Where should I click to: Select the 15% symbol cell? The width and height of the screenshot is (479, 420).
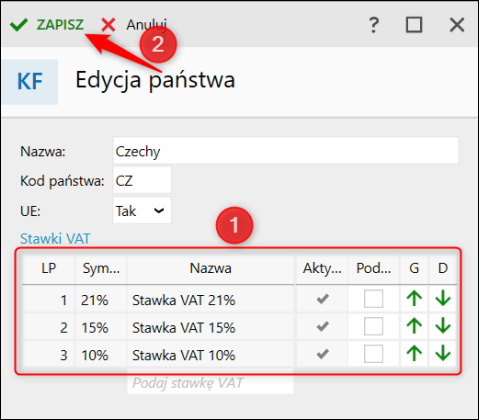tap(101, 327)
